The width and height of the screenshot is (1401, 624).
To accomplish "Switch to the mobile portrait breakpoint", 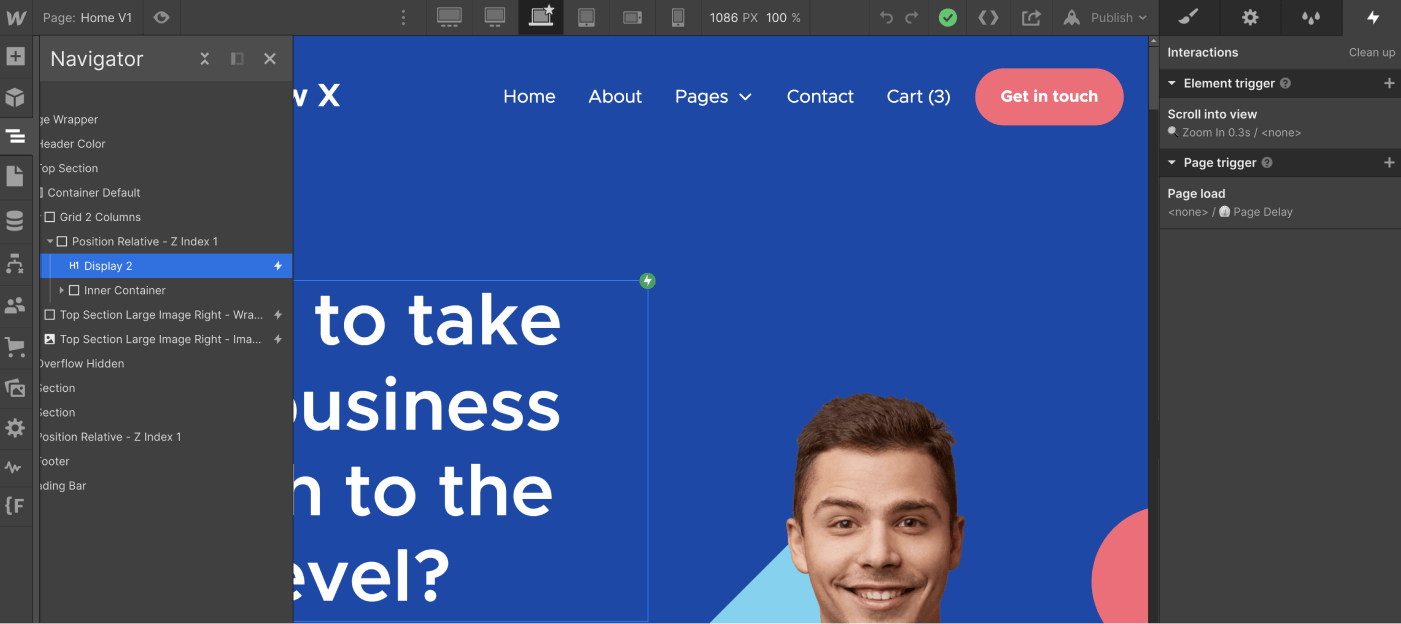I will [x=678, y=17].
